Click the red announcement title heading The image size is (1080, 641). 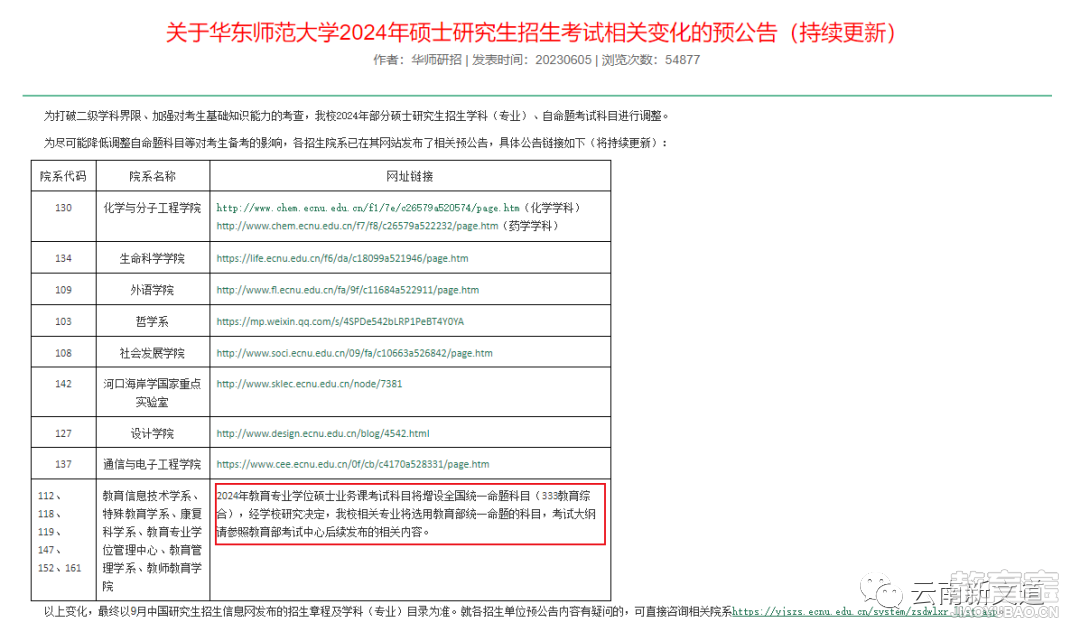click(x=532, y=32)
